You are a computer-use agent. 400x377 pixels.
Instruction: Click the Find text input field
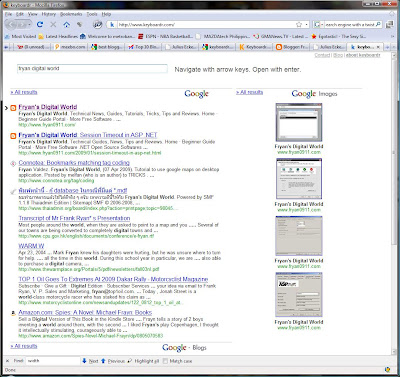[53, 361]
